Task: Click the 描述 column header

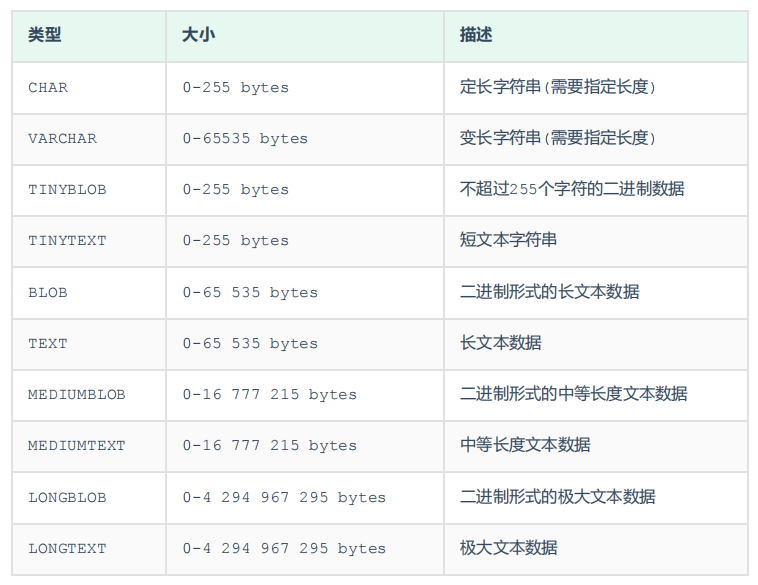Action: point(476,35)
